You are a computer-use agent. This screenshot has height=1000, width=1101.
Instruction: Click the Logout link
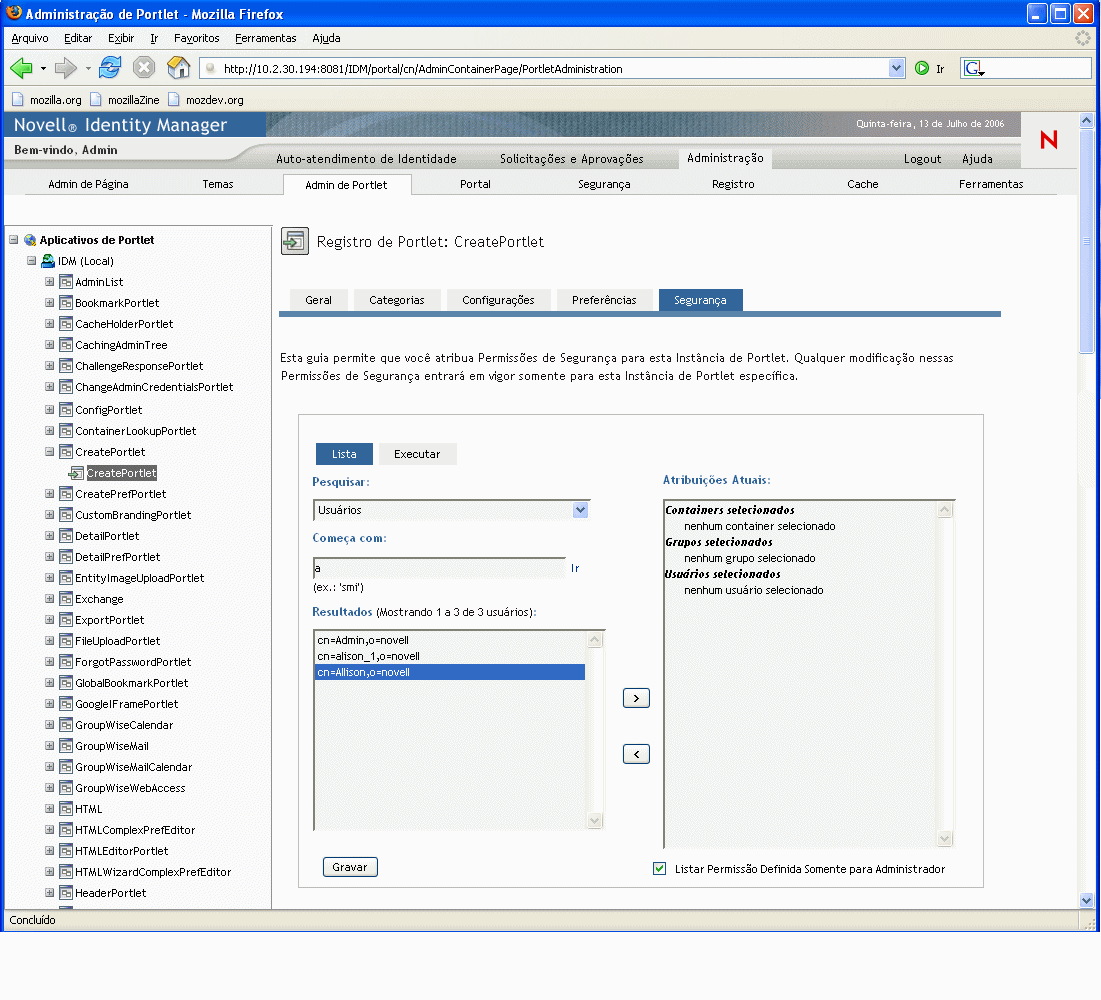click(922, 159)
